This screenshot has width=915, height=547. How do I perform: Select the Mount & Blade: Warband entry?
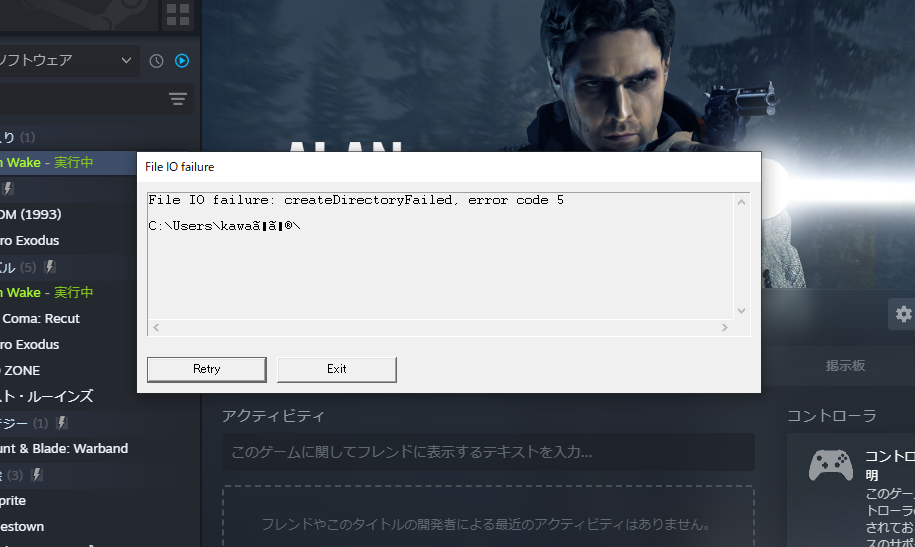[99, 448]
